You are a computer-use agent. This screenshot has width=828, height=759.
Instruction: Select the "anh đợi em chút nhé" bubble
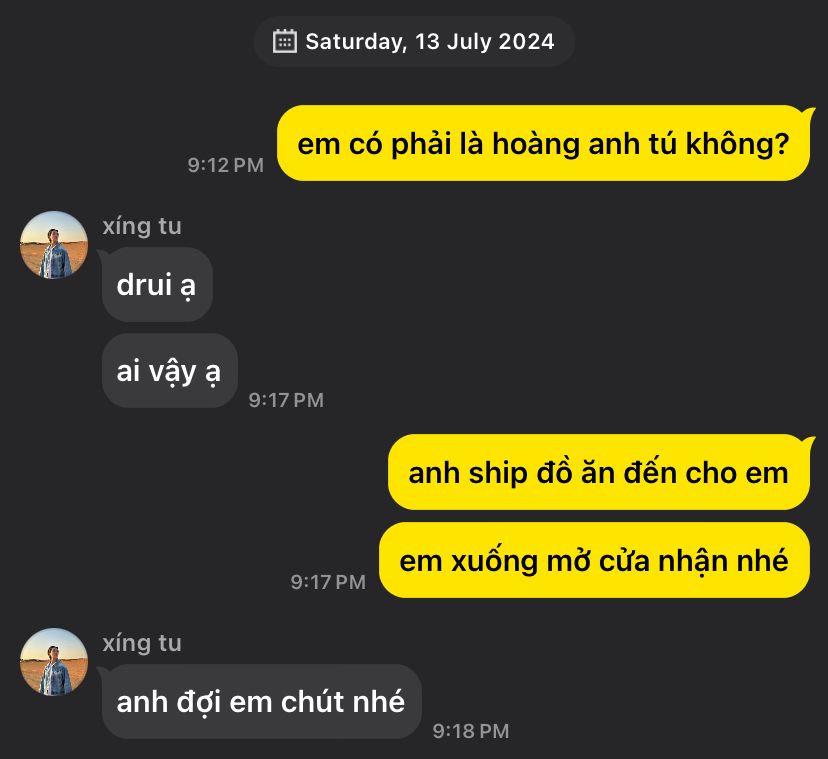tap(261, 701)
